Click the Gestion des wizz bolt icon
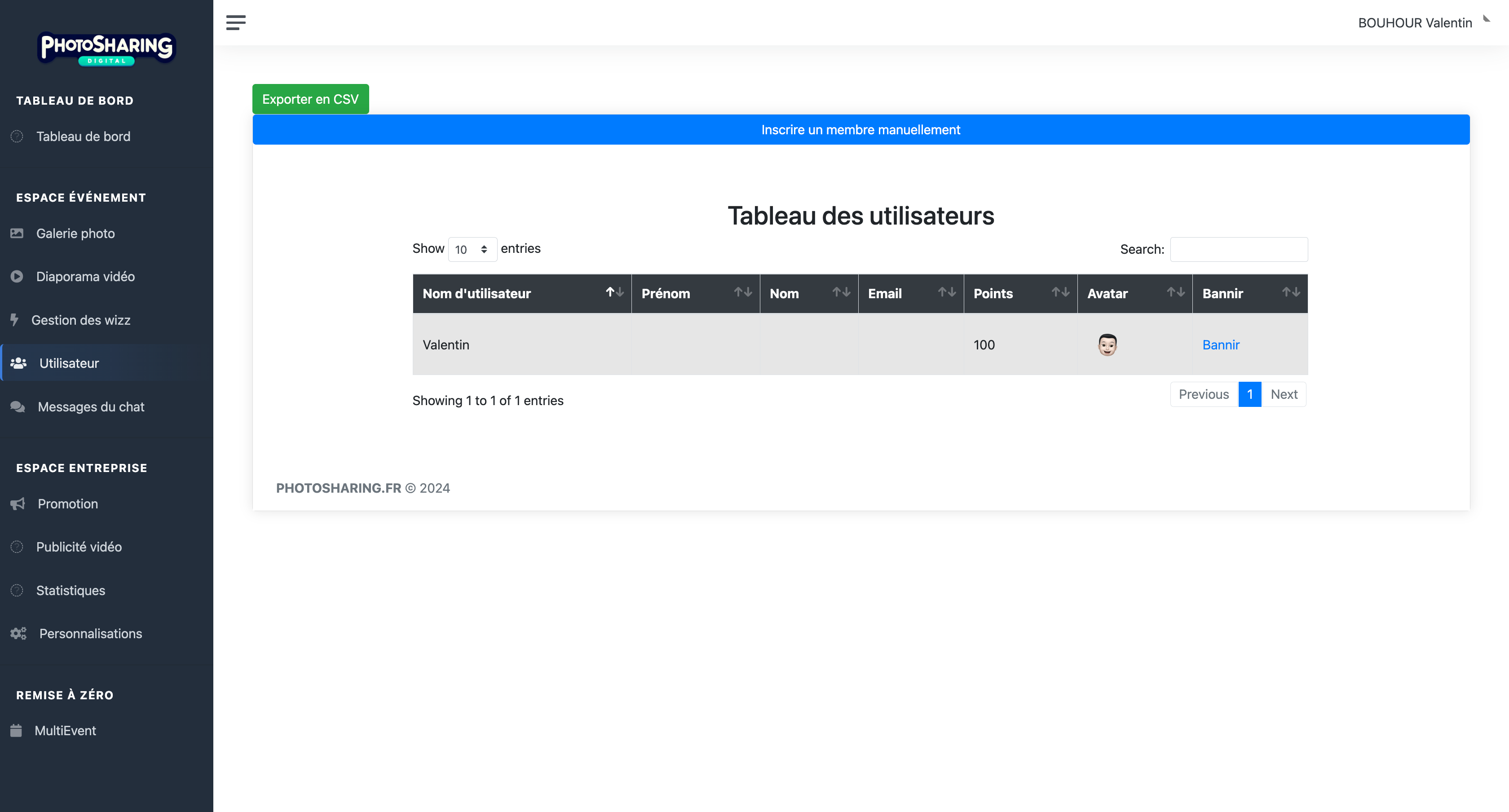This screenshot has width=1509, height=812. pyautogui.click(x=15, y=320)
